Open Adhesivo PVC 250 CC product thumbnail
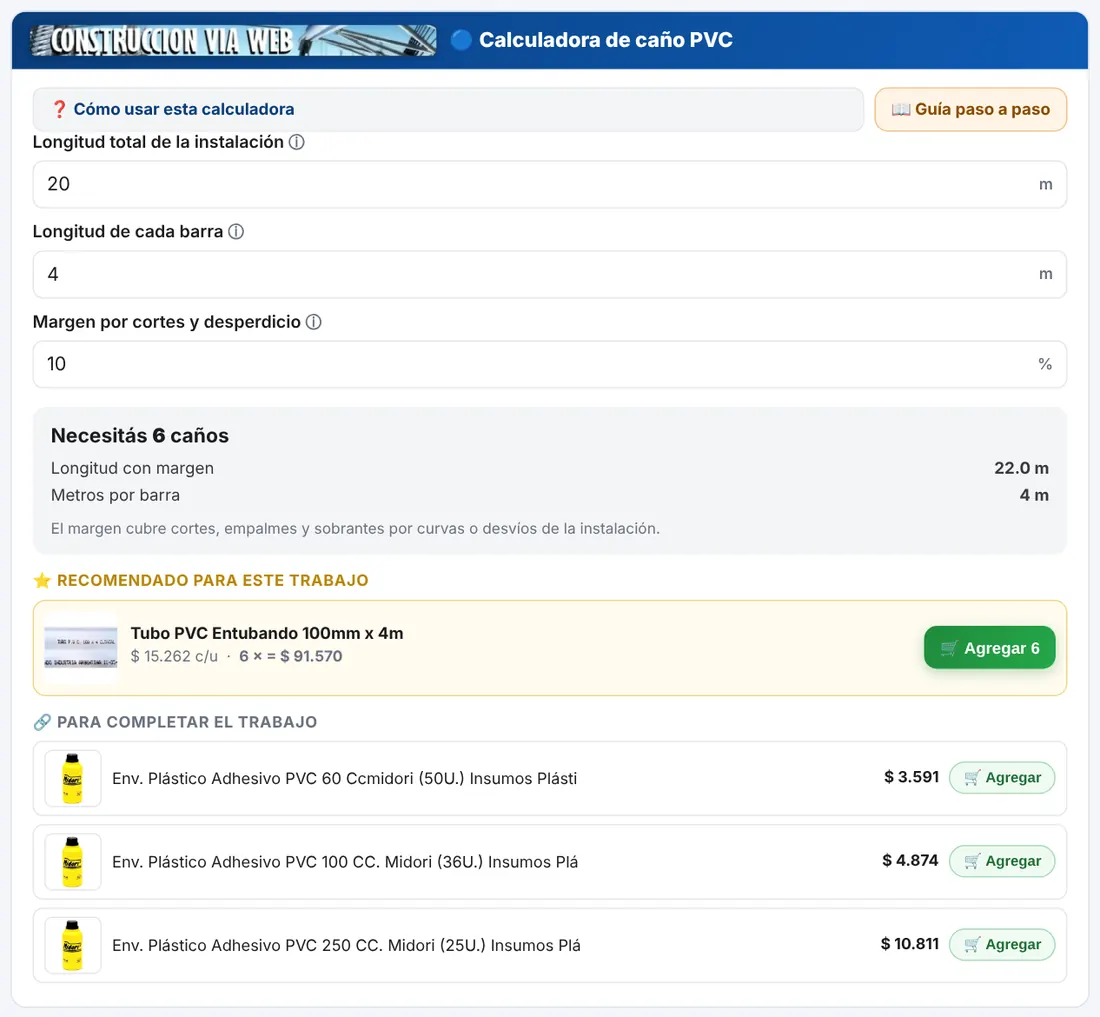 coord(73,945)
